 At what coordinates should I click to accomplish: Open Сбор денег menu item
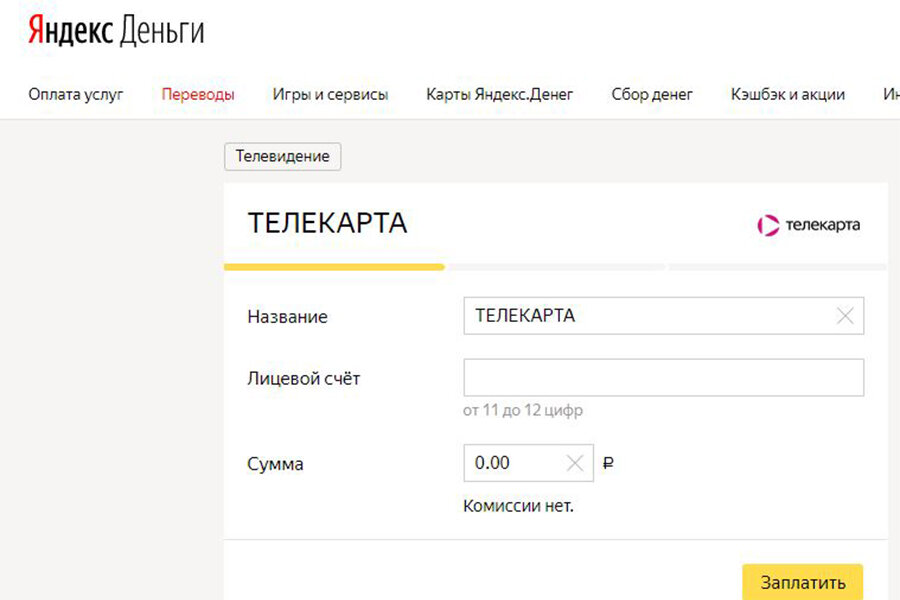coord(652,94)
